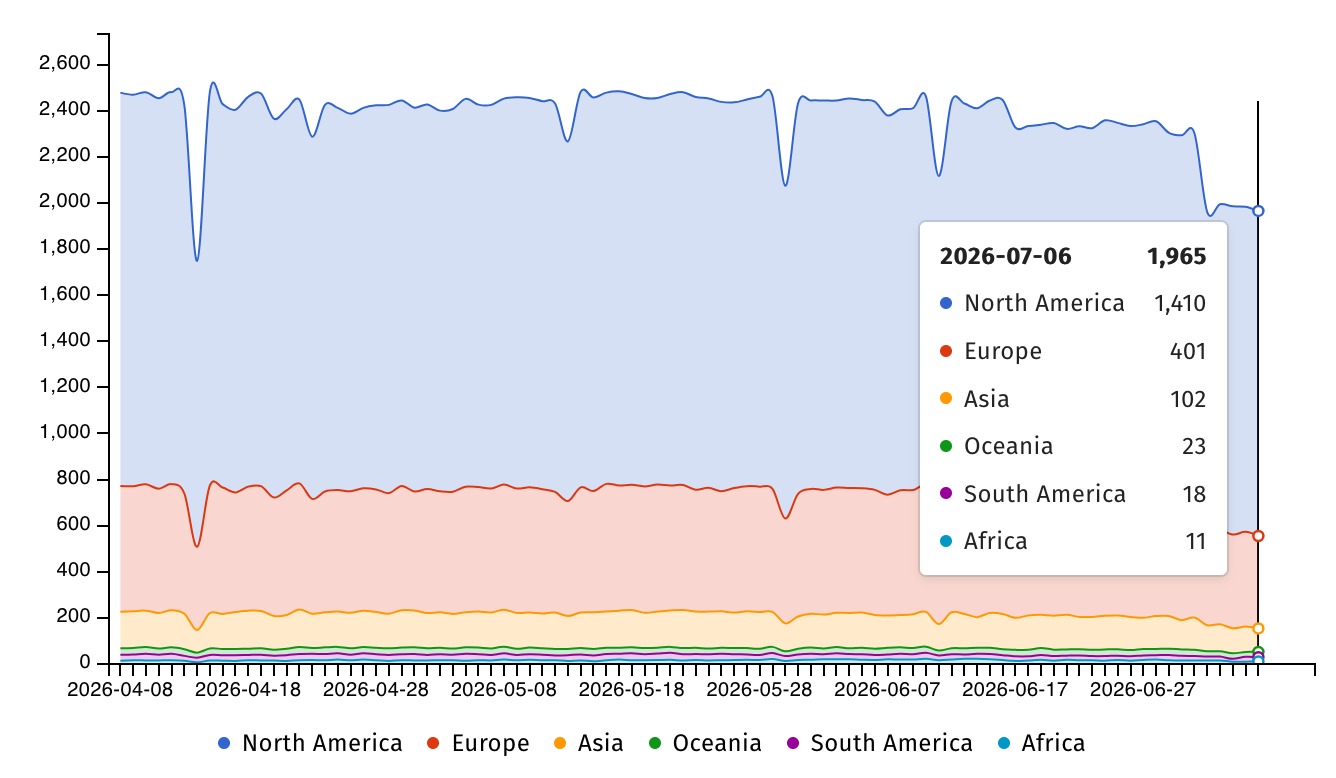The width and height of the screenshot is (1336, 778).
Task: Click the blue total data point marker
Action: click(1258, 211)
